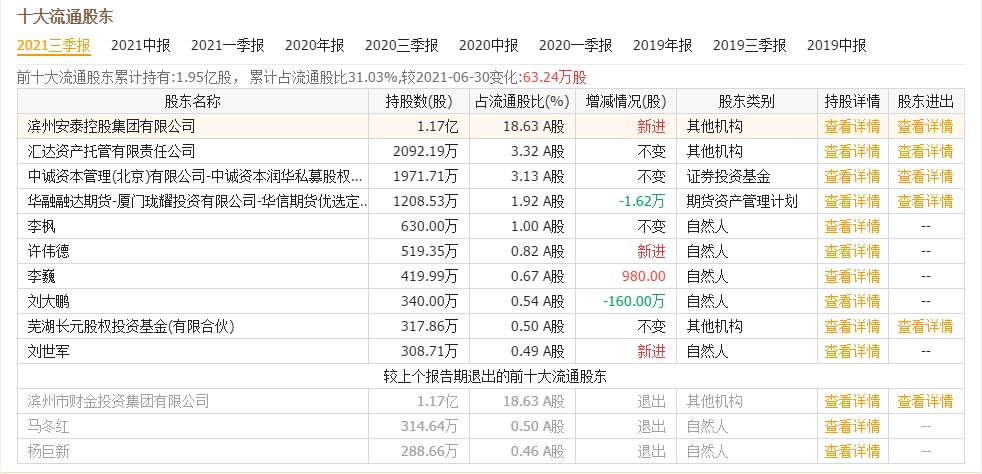
Task: Click the 占流通股比(%) column header
Action: 522,101
